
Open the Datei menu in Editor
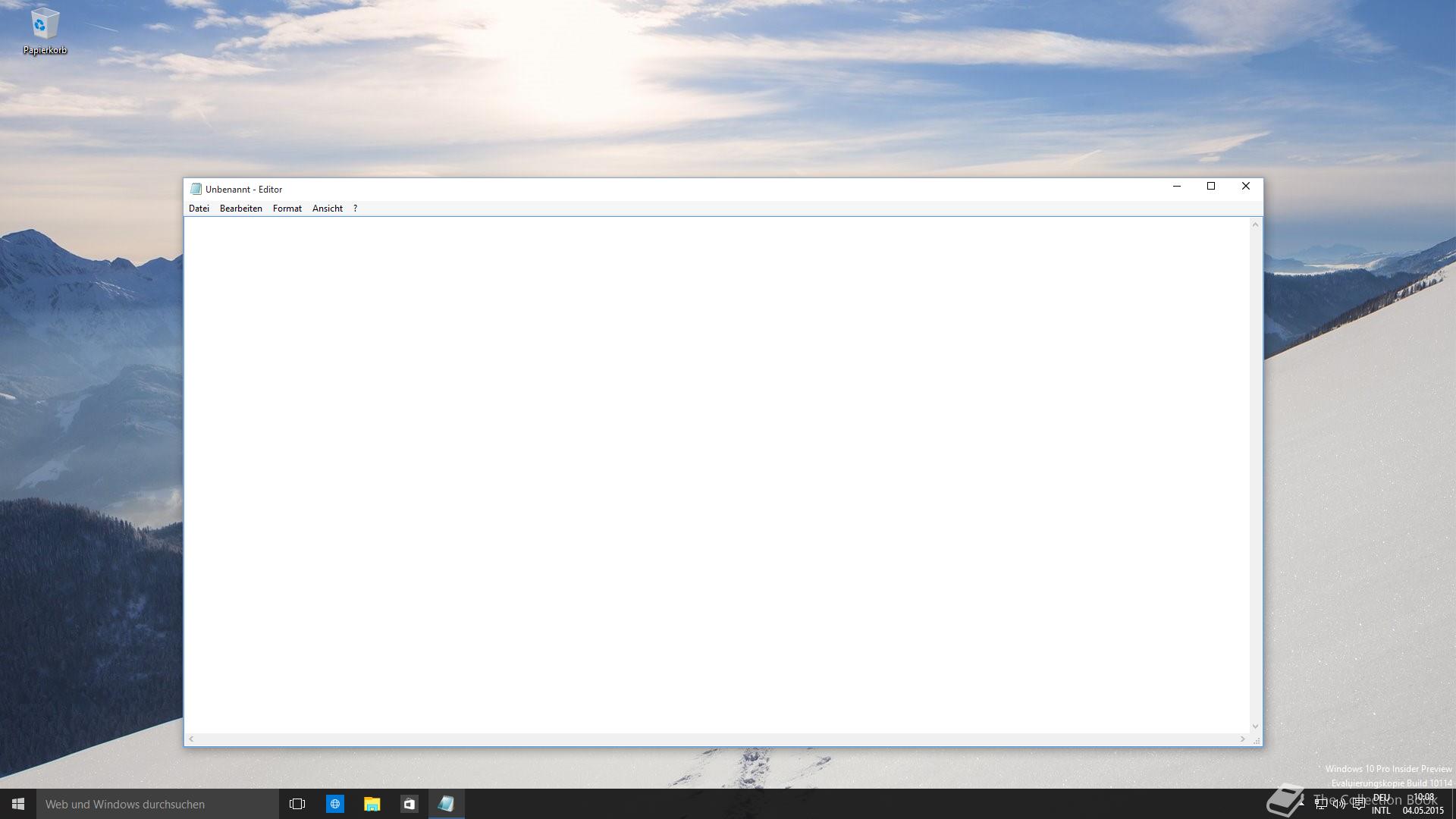[199, 209]
